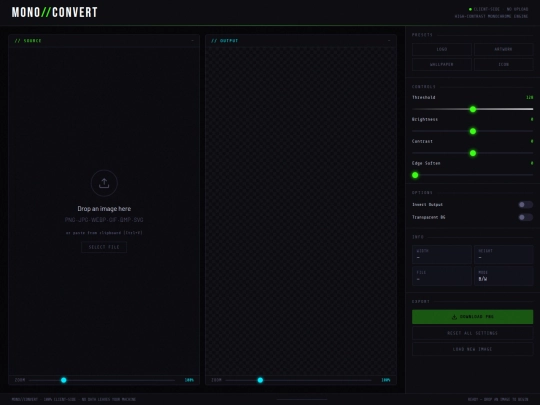Apply the Artwork preset

pyautogui.click(x=503, y=49)
